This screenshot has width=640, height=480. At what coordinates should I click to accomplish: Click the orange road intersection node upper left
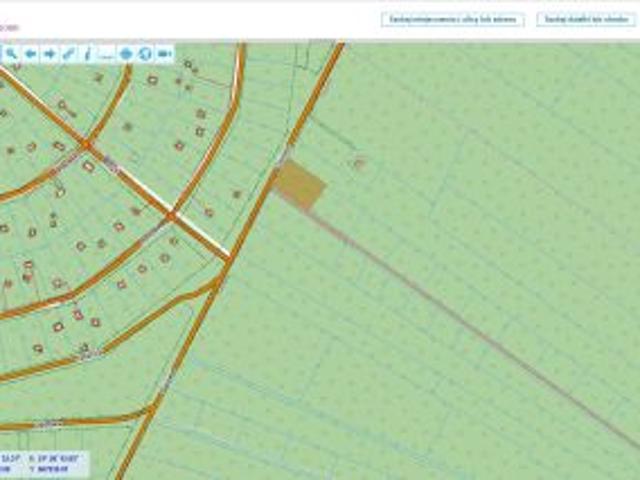[86, 145]
